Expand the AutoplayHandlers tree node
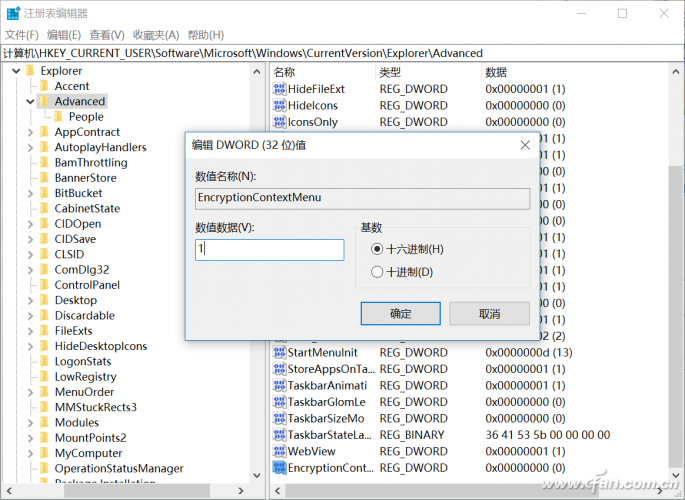The width and height of the screenshot is (685, 500). click(x=30, y=148)
